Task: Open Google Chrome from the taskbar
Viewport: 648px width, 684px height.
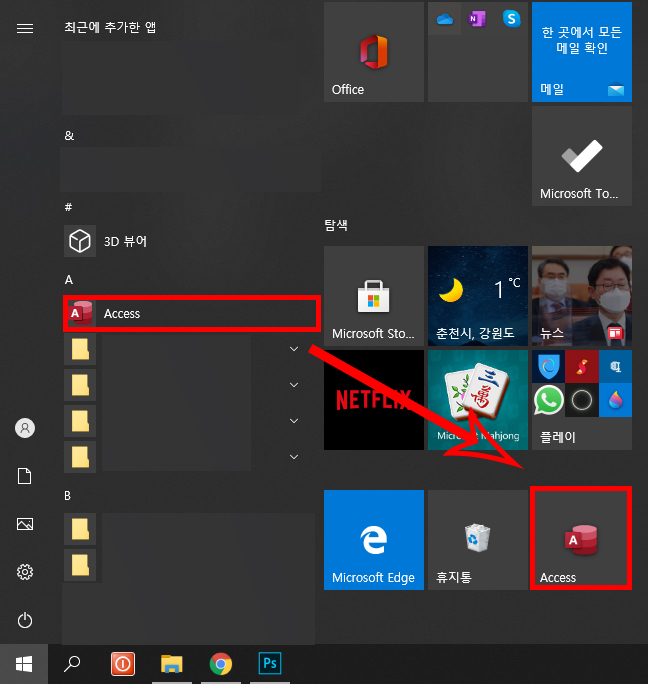Action: [x=221, y=664]
